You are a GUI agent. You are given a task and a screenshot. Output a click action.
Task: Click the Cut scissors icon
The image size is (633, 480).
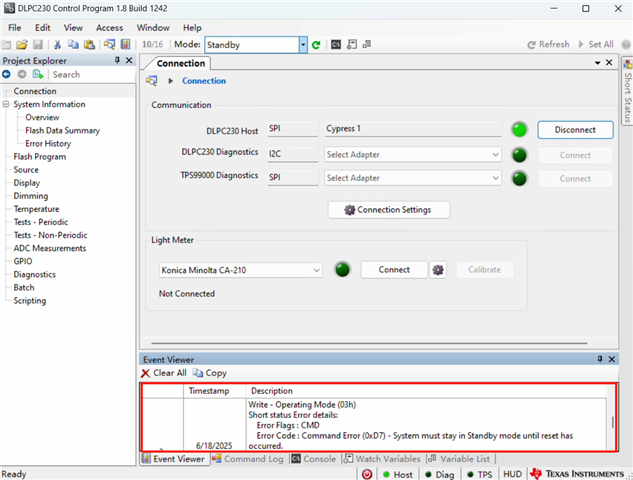click(57, 44)
